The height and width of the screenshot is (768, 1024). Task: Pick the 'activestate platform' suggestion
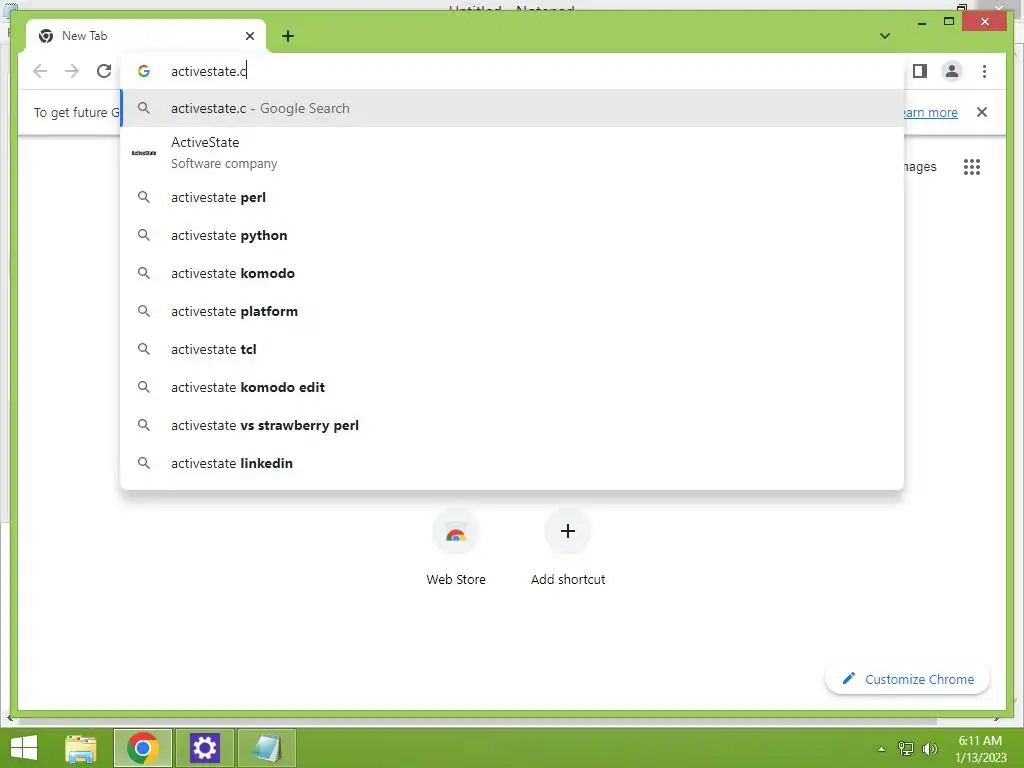[x=513, y=311]
